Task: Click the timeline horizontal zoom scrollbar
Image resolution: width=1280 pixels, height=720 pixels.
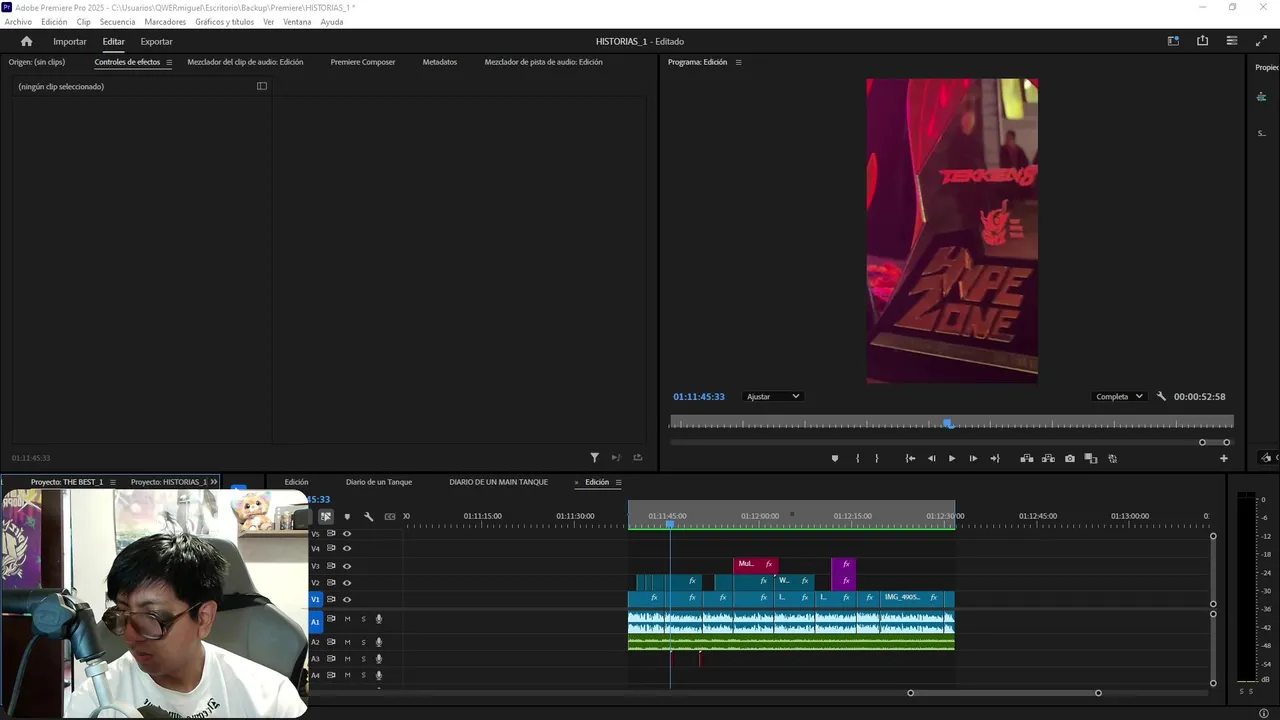Action: pyautogui.click(x=1004, y=693)
